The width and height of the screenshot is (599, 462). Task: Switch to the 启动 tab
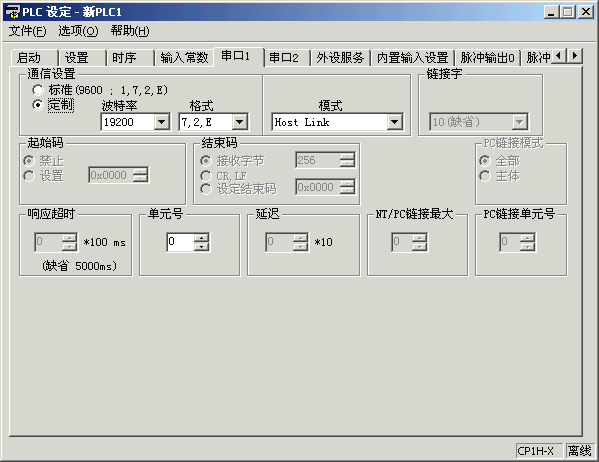point(34,58)
